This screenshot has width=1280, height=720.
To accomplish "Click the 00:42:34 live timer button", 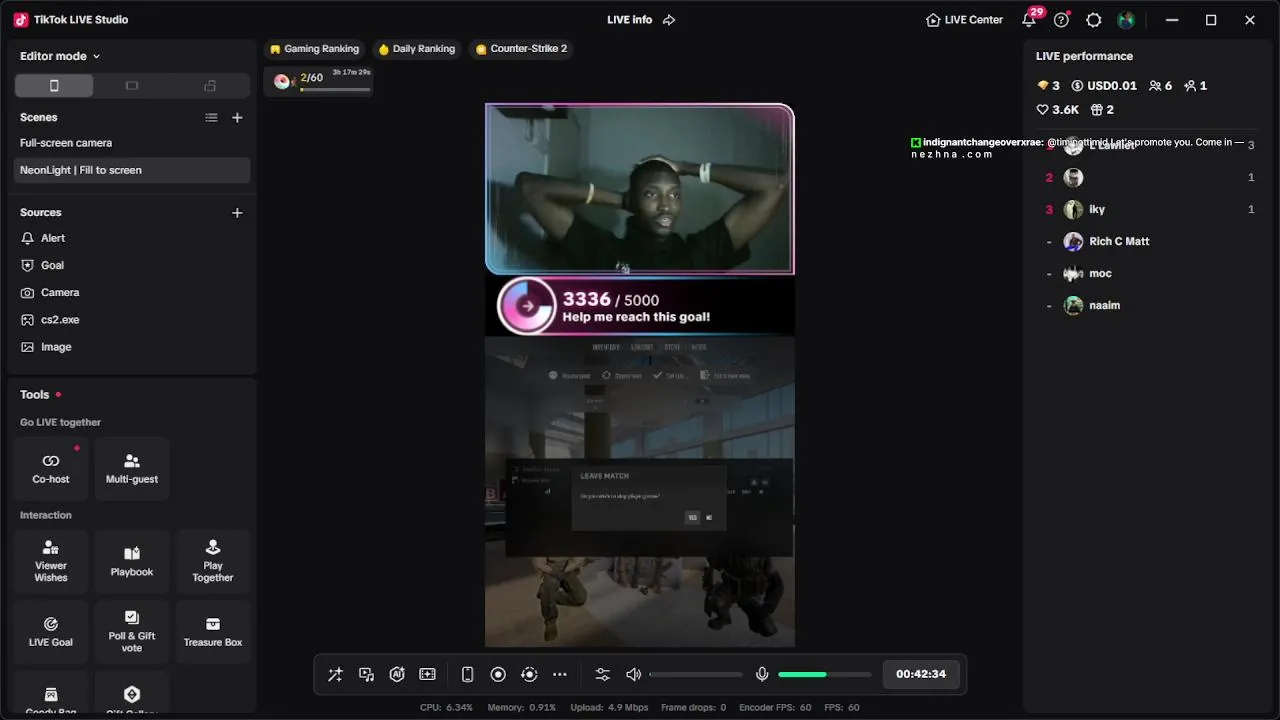I will [x=921, y=674].
